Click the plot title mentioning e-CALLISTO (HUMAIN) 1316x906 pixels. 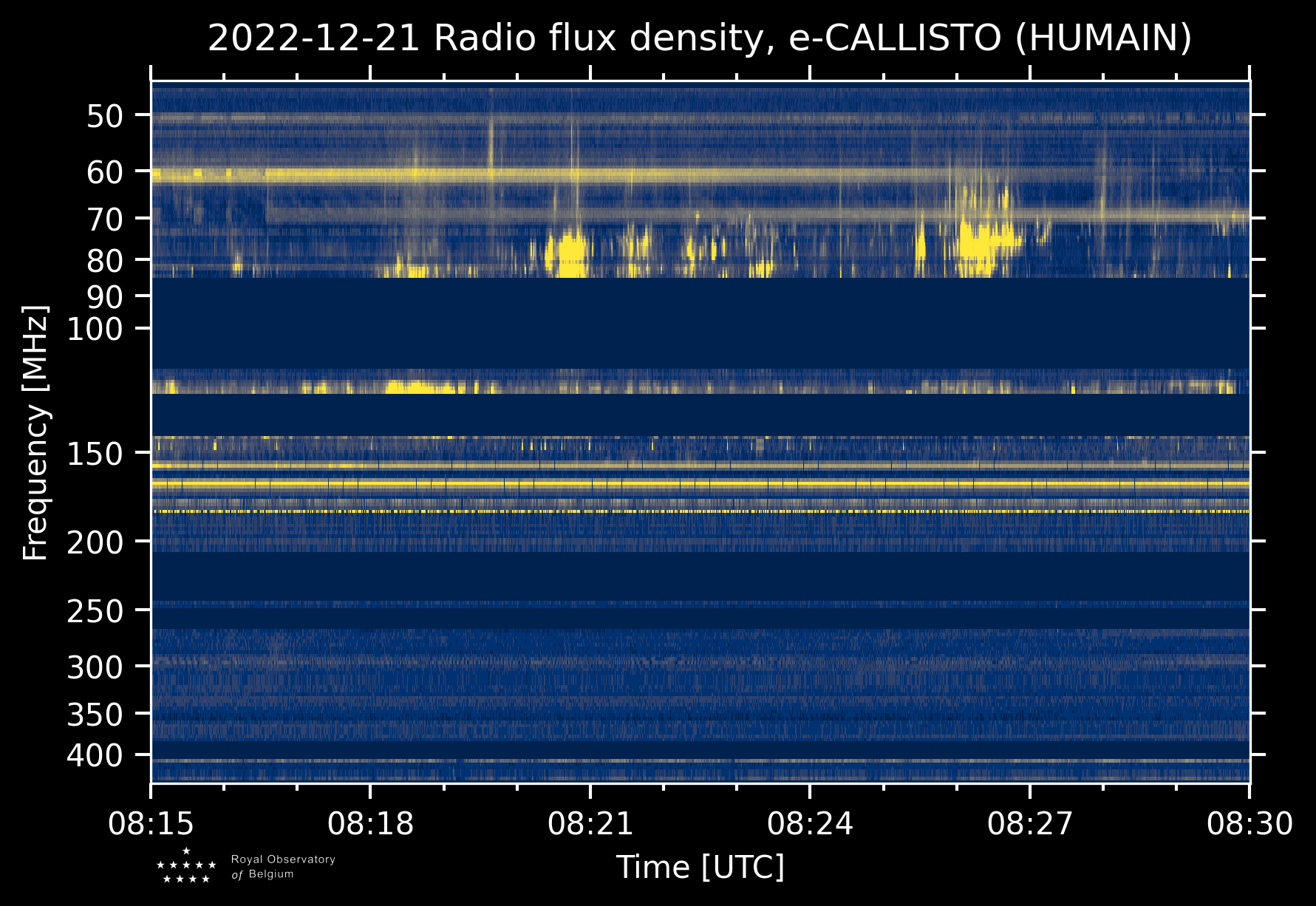[700, 38]
